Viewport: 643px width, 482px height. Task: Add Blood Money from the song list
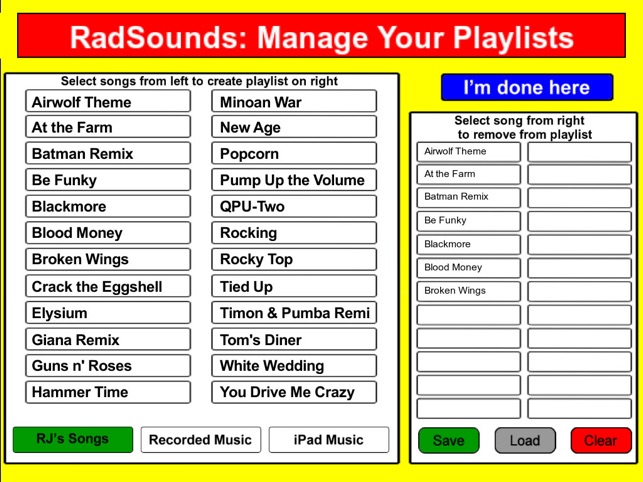pyautogui.click(x=108, y=233)
